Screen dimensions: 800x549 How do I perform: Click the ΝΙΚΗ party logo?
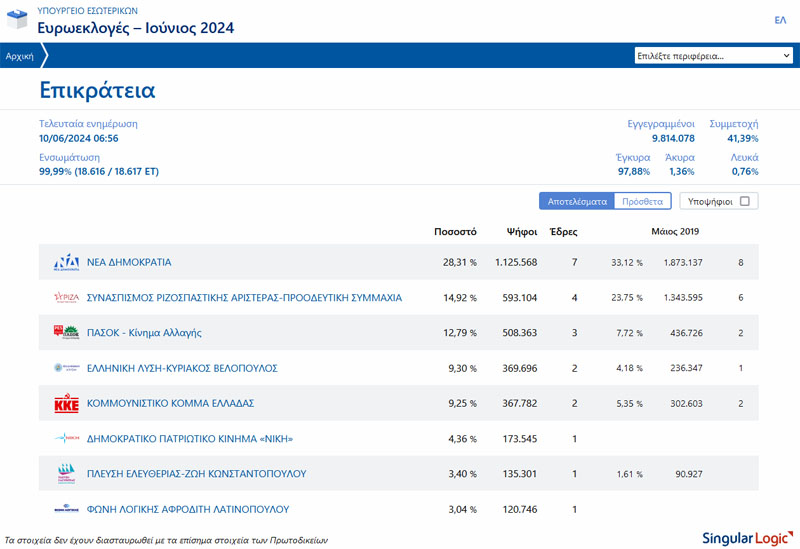tap(66, 438)
